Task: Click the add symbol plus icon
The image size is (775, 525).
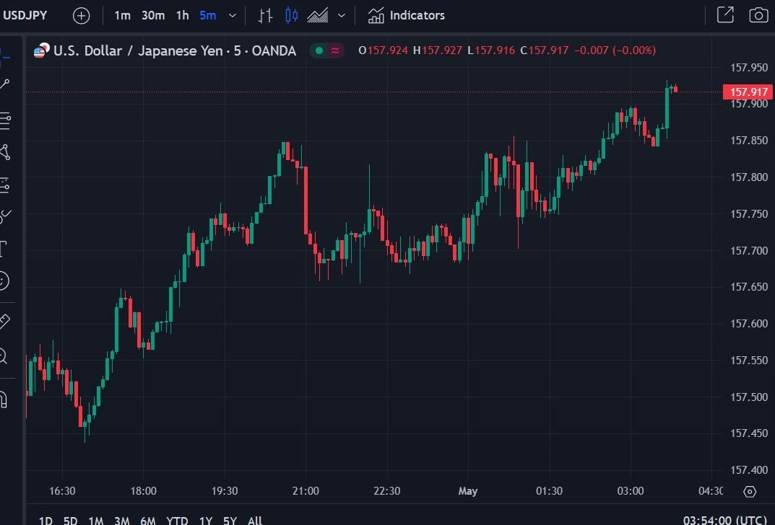Action: [81, 16]
